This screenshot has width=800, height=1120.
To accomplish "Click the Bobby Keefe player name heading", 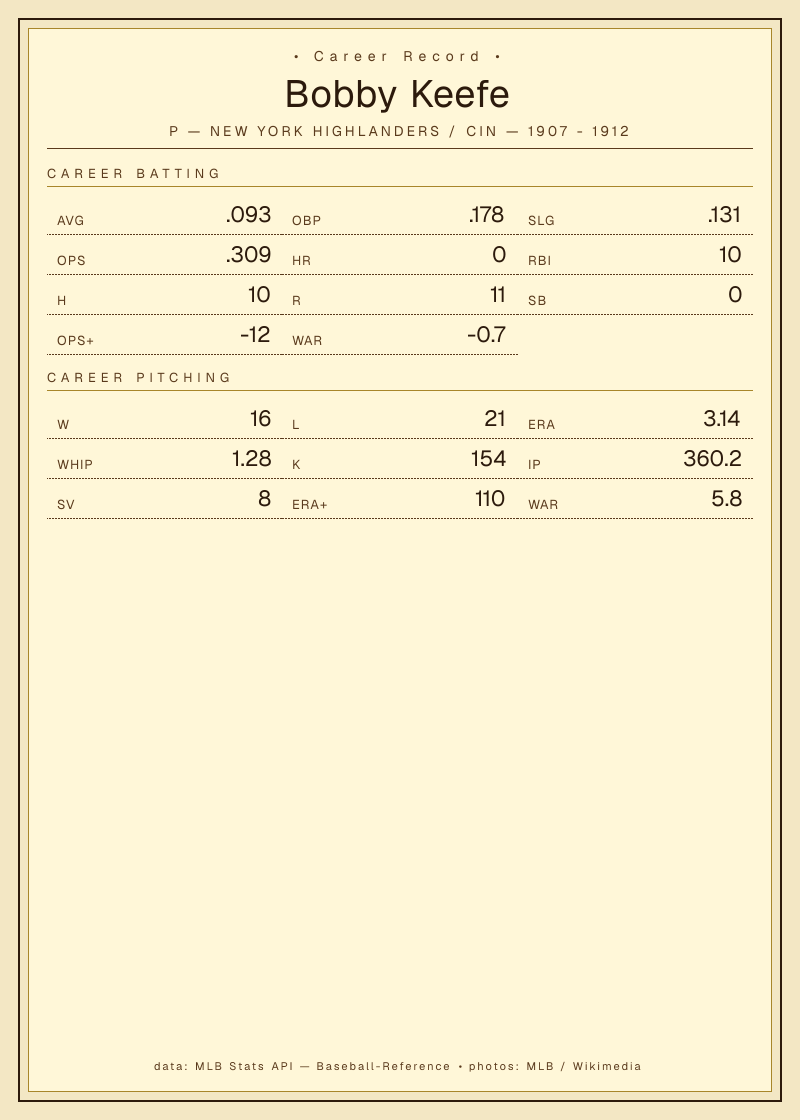I will pos(397,94).
